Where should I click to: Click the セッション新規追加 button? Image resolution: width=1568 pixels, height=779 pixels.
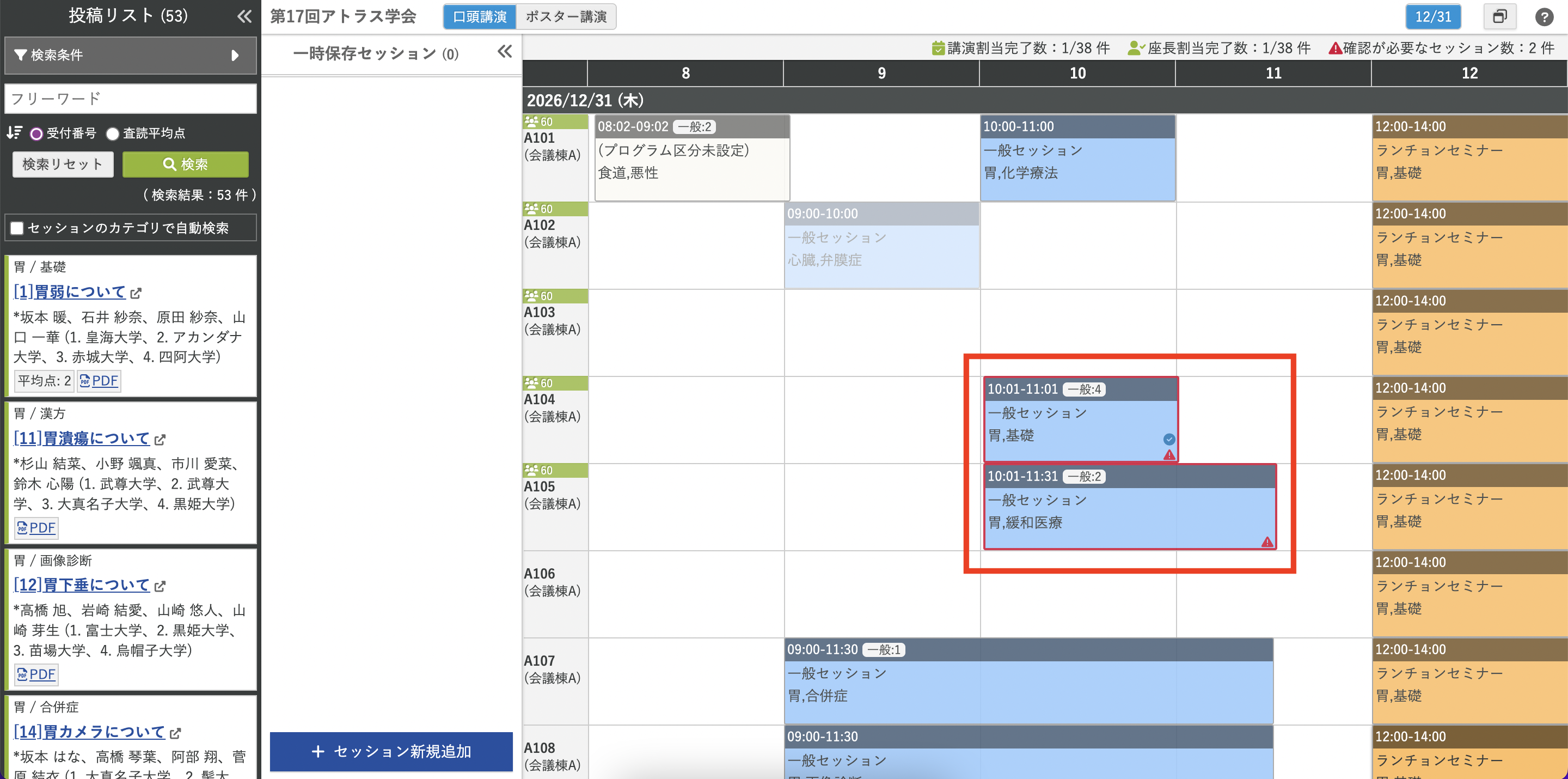click(391, 751)
